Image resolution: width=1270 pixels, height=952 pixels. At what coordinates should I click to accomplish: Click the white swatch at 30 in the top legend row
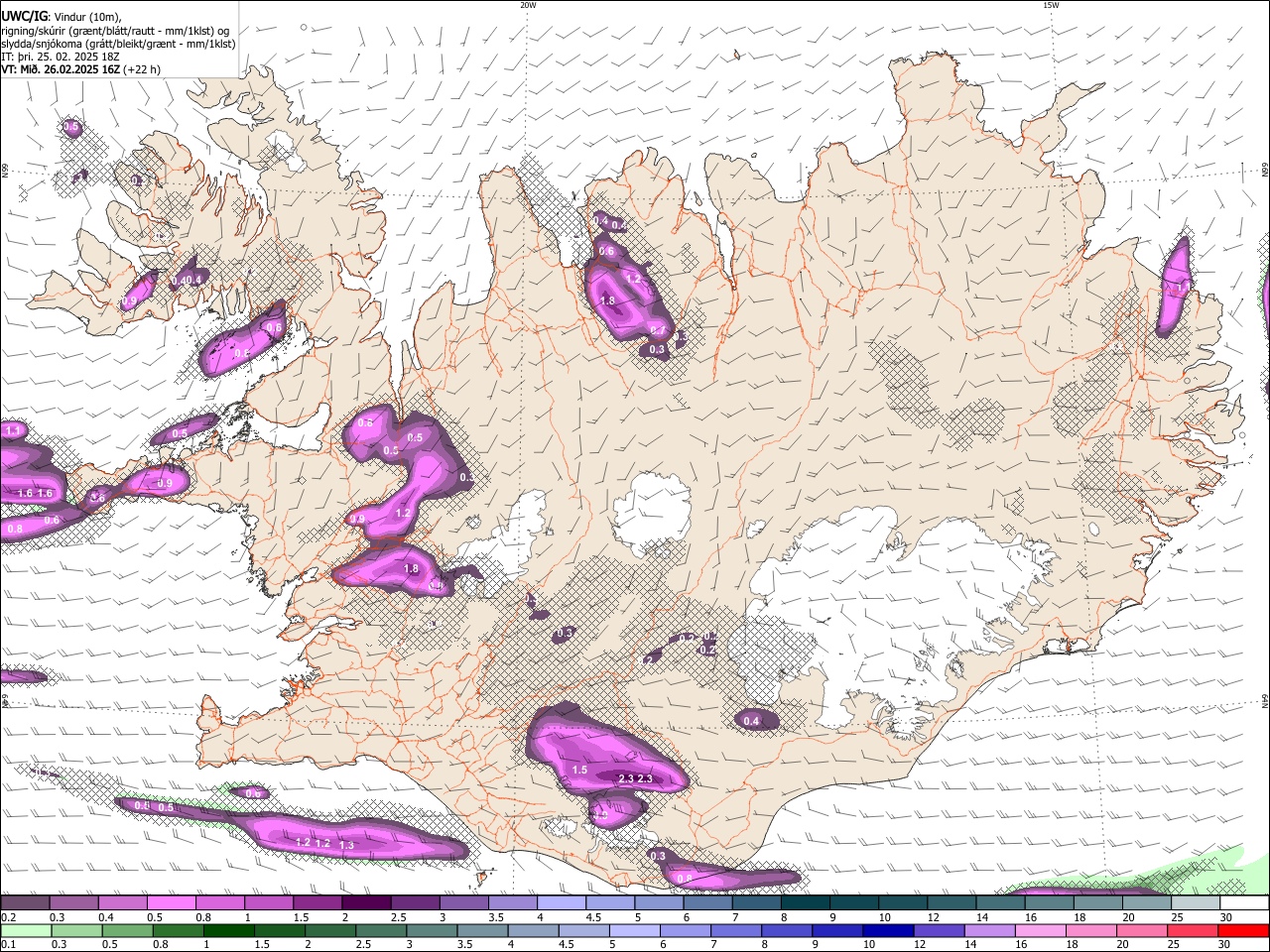pos(1244,903)
